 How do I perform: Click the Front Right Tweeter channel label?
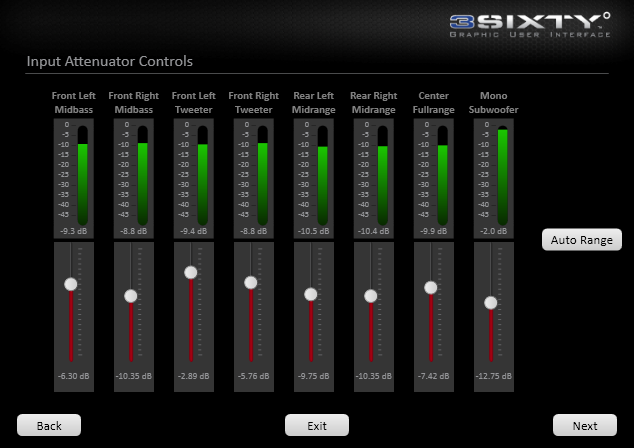[254, 103]
